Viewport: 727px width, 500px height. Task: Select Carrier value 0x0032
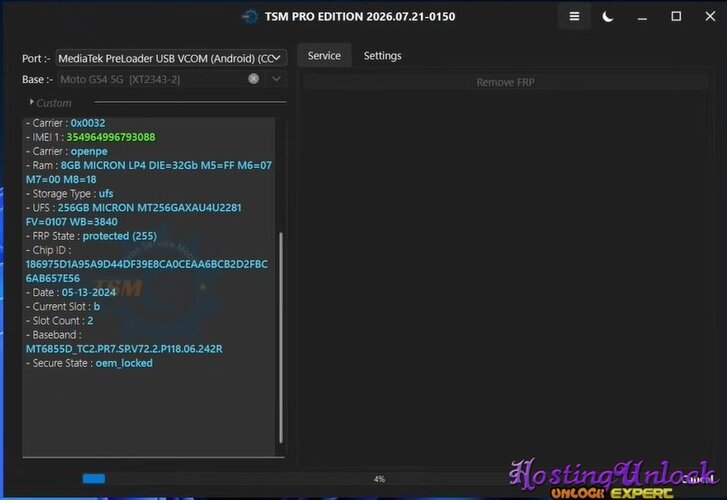tap(88, 123)
